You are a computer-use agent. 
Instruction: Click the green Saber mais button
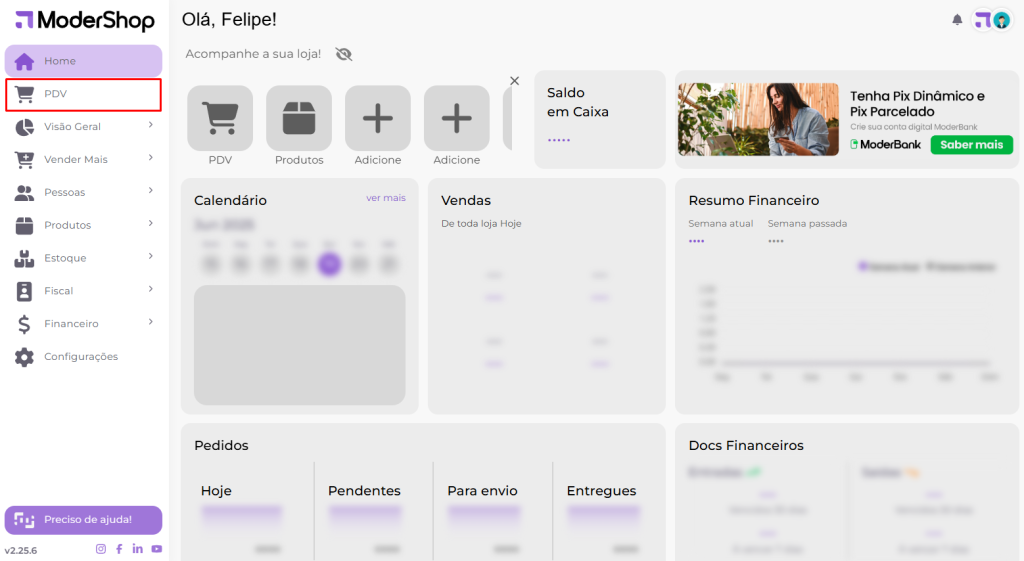click(972, 145)
